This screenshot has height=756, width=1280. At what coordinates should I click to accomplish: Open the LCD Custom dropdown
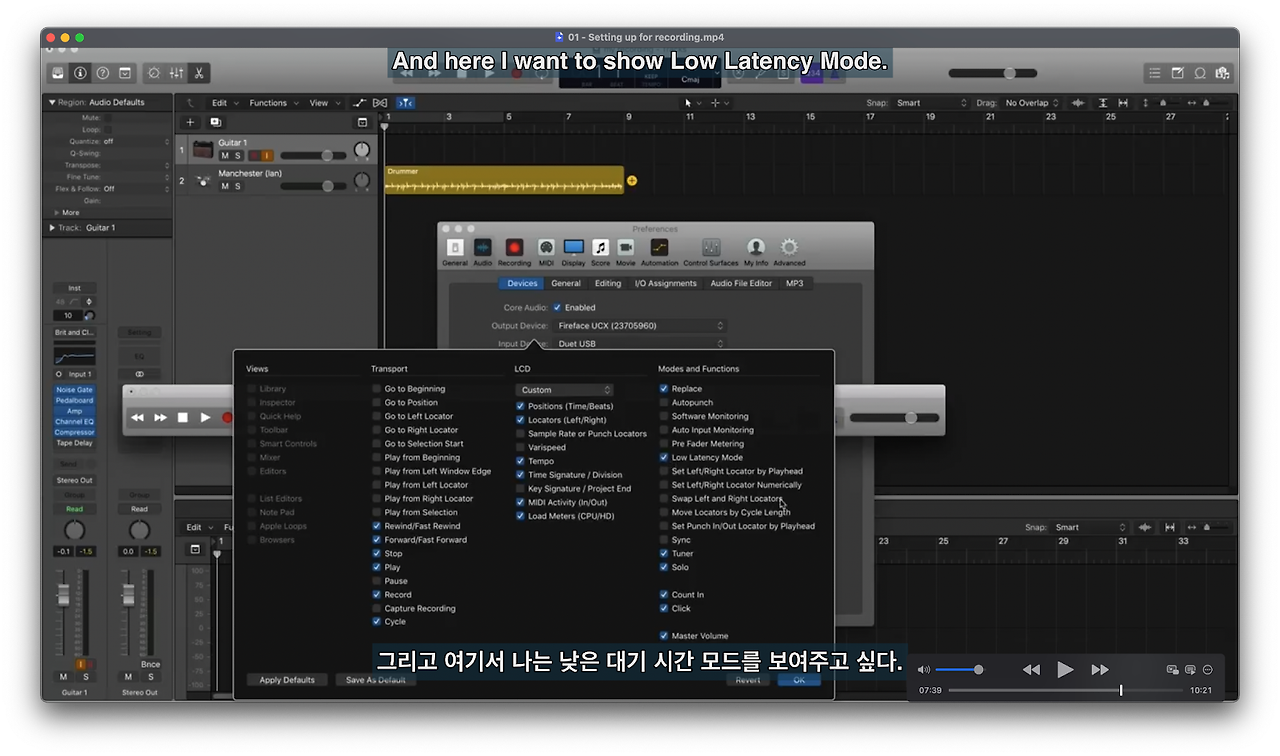(x=565, y=390)
